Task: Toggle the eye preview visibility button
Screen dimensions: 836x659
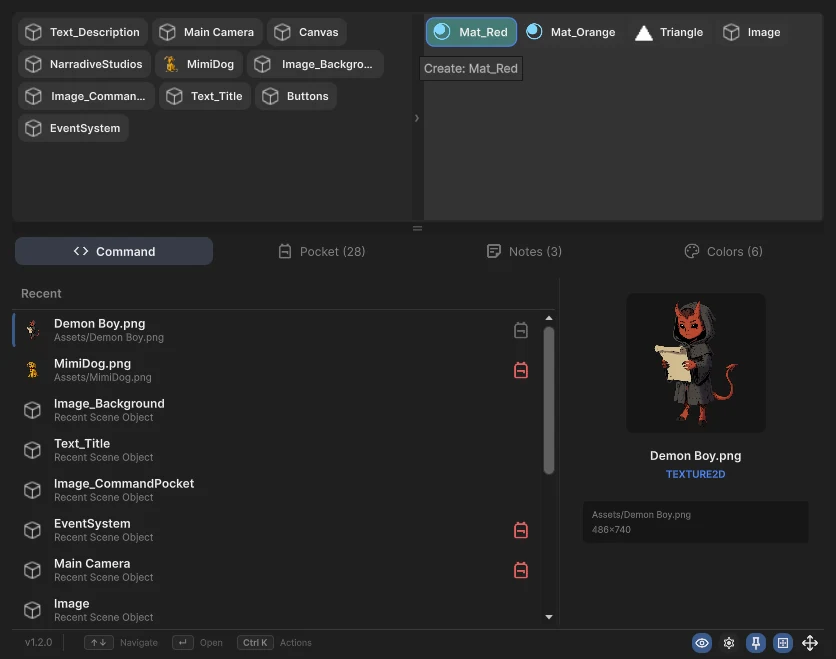Action: click(702, 643)
